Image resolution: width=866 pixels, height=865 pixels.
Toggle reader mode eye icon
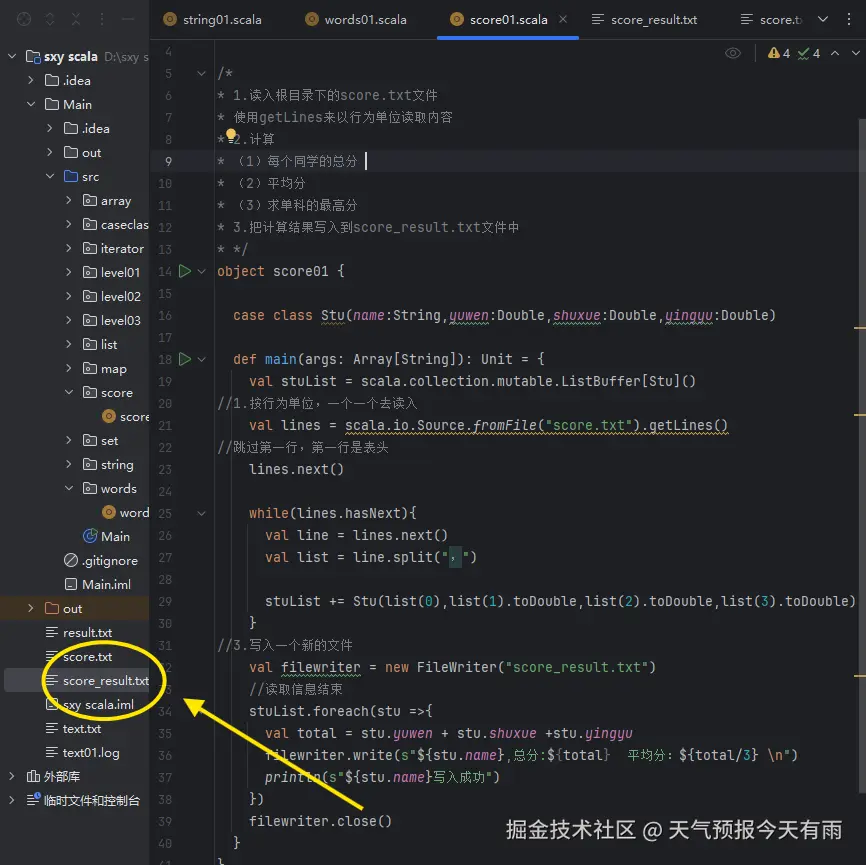(x=733, y=53)
